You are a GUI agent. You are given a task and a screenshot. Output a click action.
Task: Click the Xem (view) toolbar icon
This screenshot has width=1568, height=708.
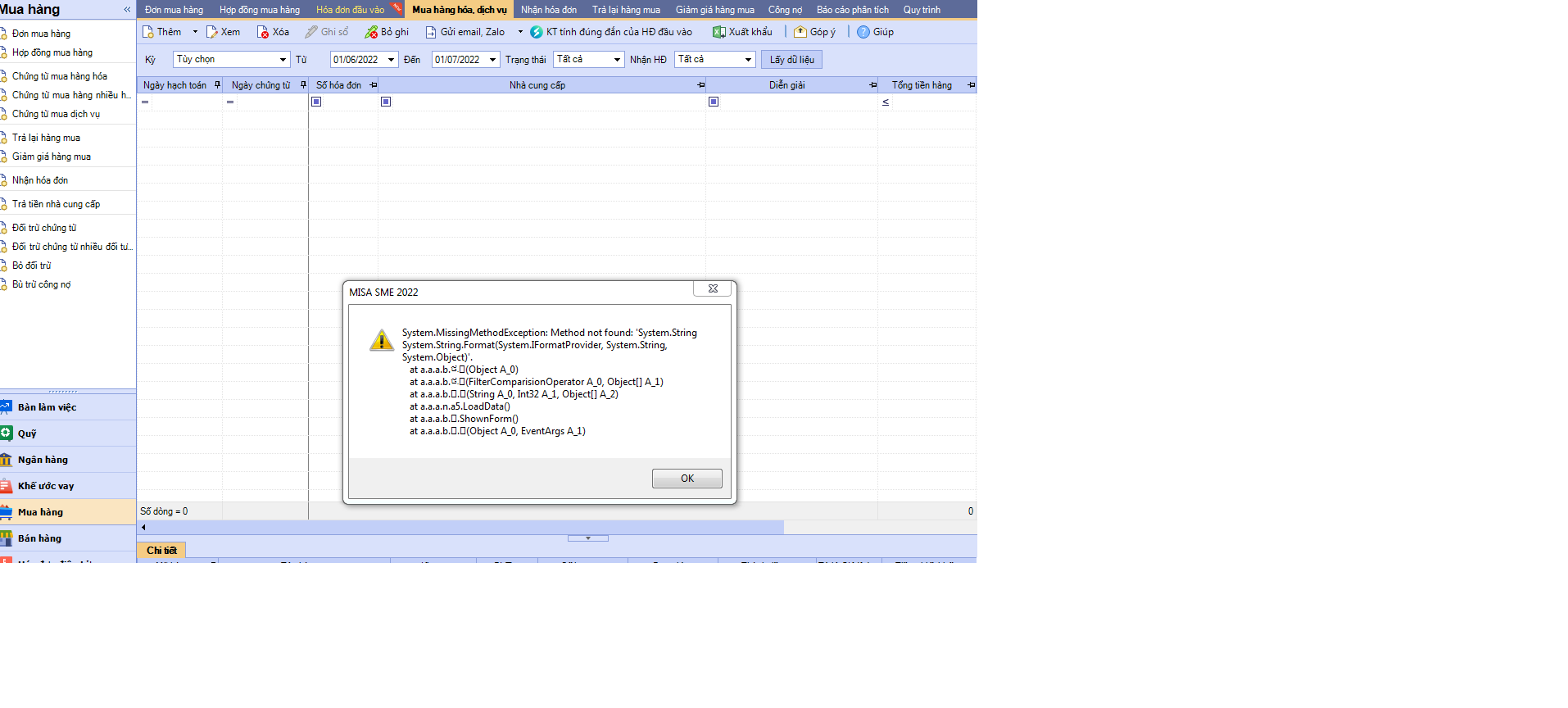point(212,32)
